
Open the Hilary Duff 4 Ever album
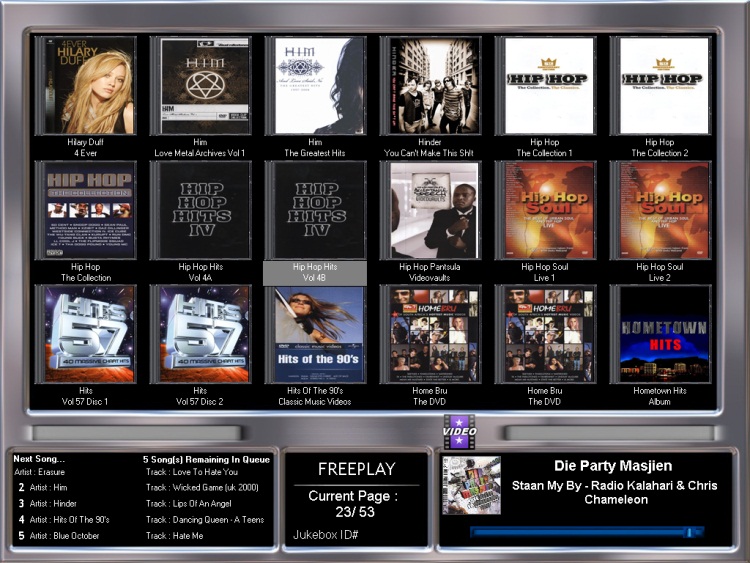pos(86,86)
